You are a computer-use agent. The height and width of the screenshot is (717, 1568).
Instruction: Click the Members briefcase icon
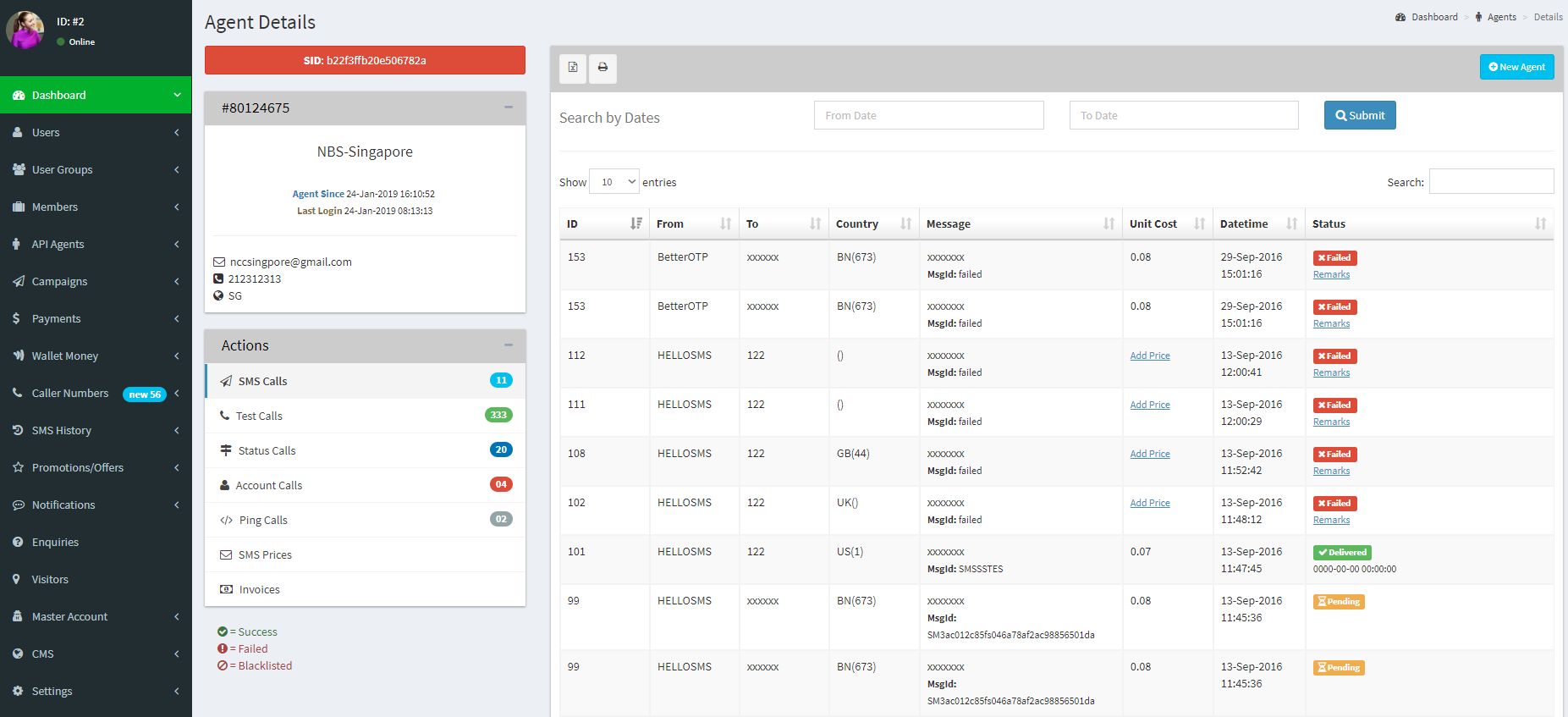(x=19, y=207)
